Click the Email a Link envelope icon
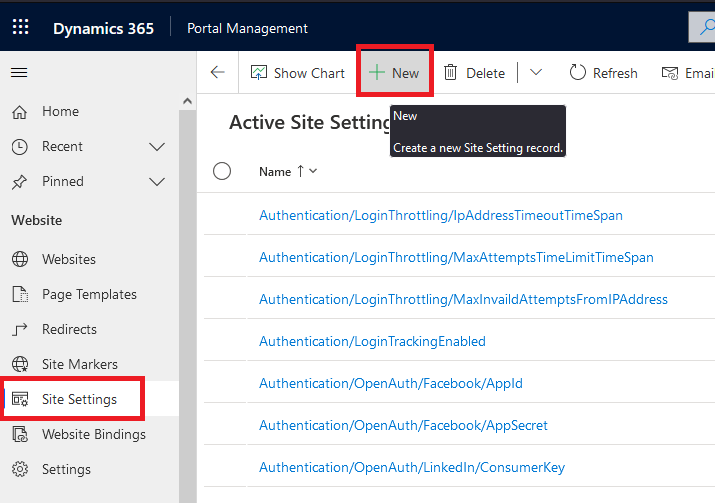Viewport: 715px width, 503px height. coord(670,73)
